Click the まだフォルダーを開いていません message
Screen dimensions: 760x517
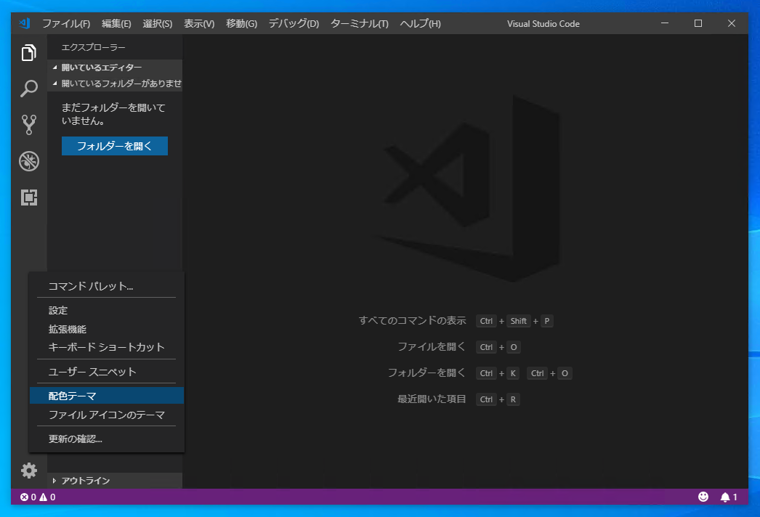(x=113, y=114)
